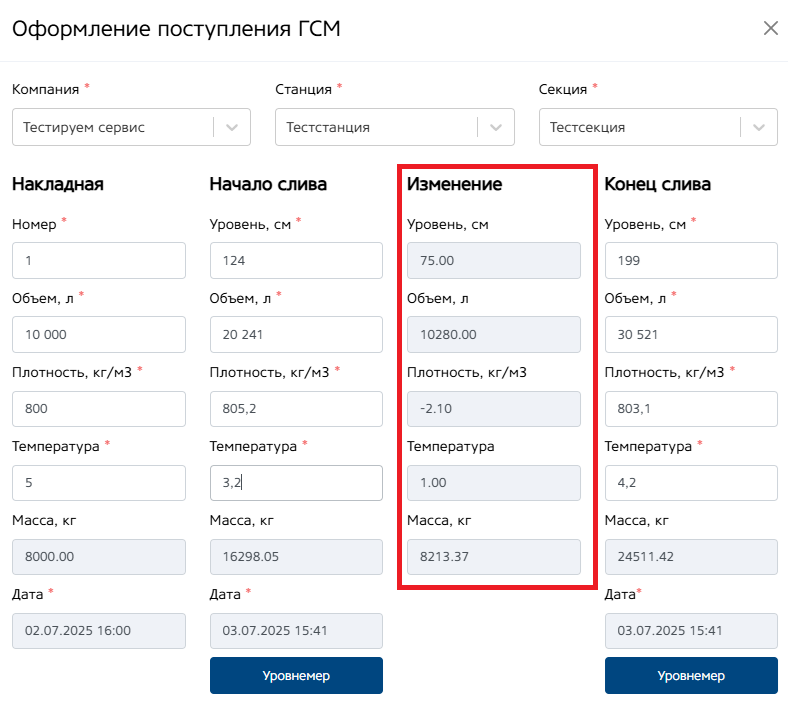Viewport: 788px width, 704px height.
Task: Click Конец слива Объем field 30 521
Action: [x=691, y=335]
